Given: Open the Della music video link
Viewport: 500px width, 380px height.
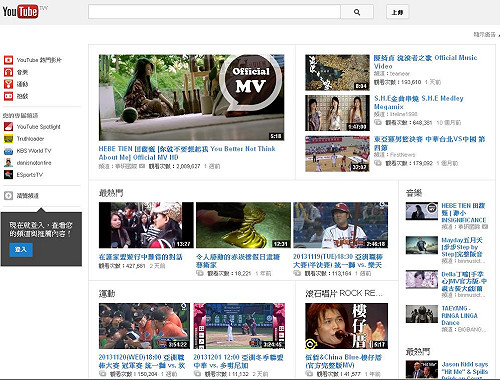Looking at the screenshot, I should pos(464,281).
